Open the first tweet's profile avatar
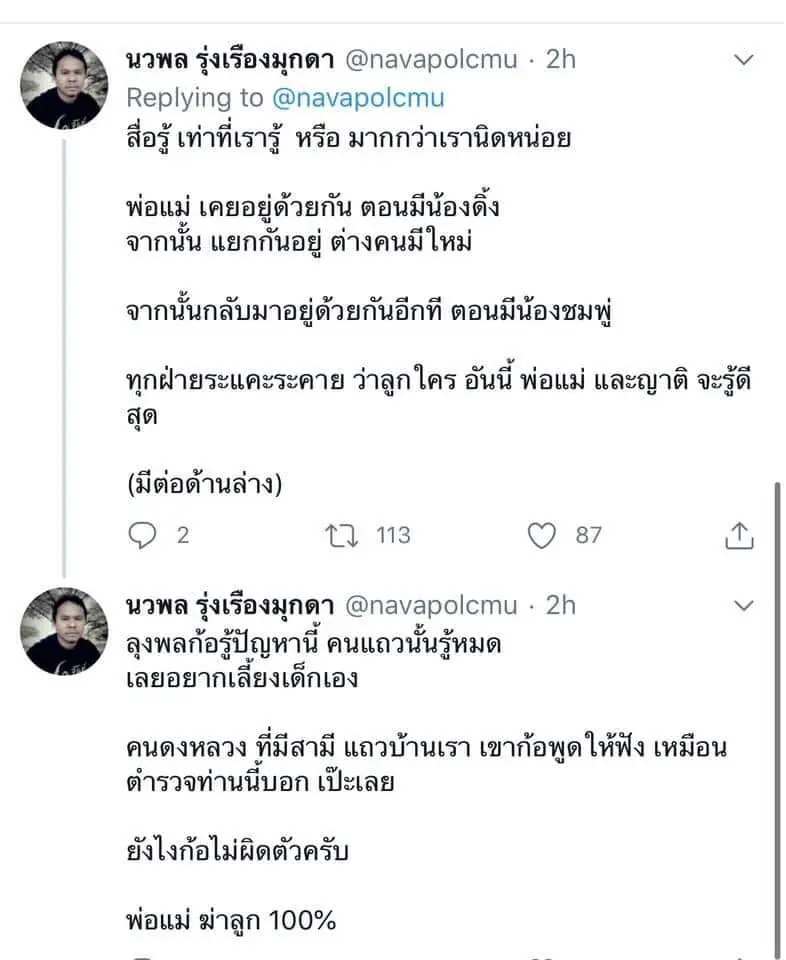Viewport: 786px width, 960px height. point(65,85)
